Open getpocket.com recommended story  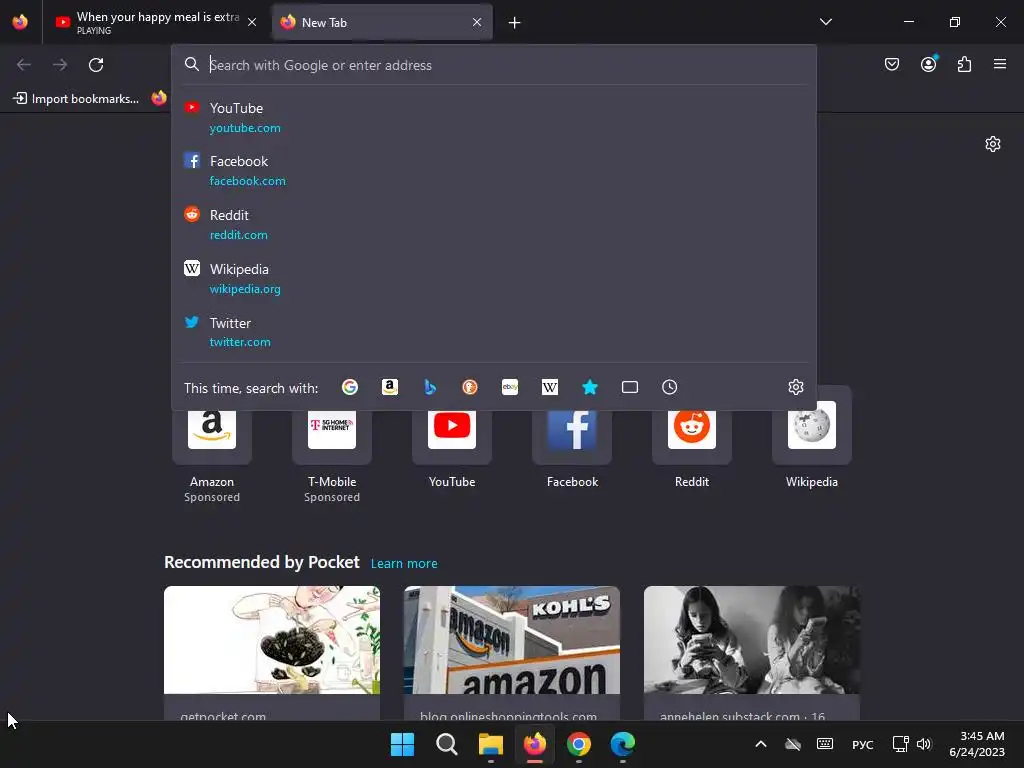pyautogui.click(x=272, y=653)
